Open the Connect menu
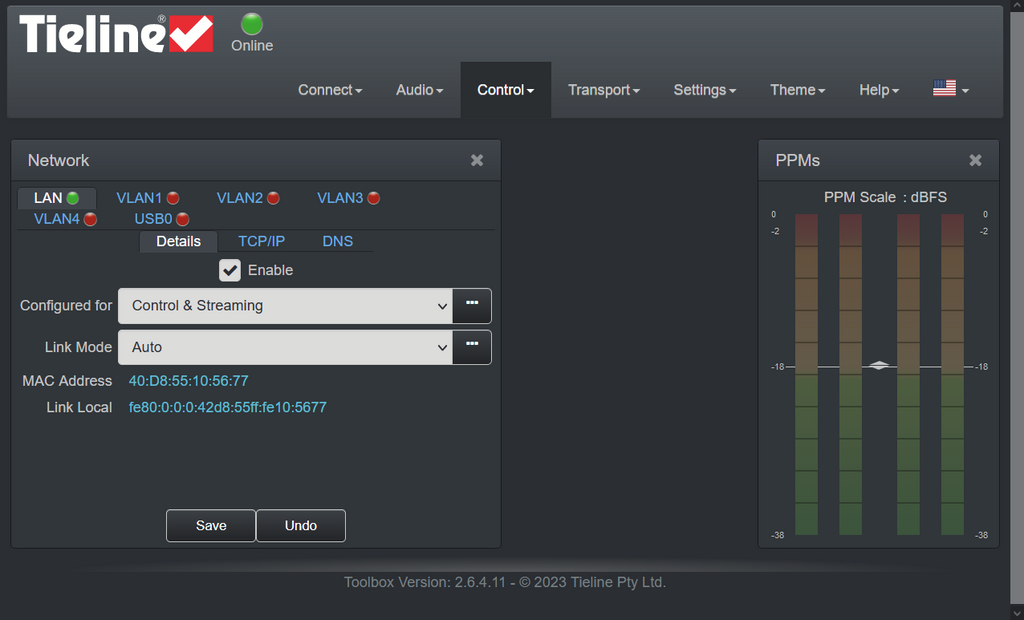 click(330, 90)
